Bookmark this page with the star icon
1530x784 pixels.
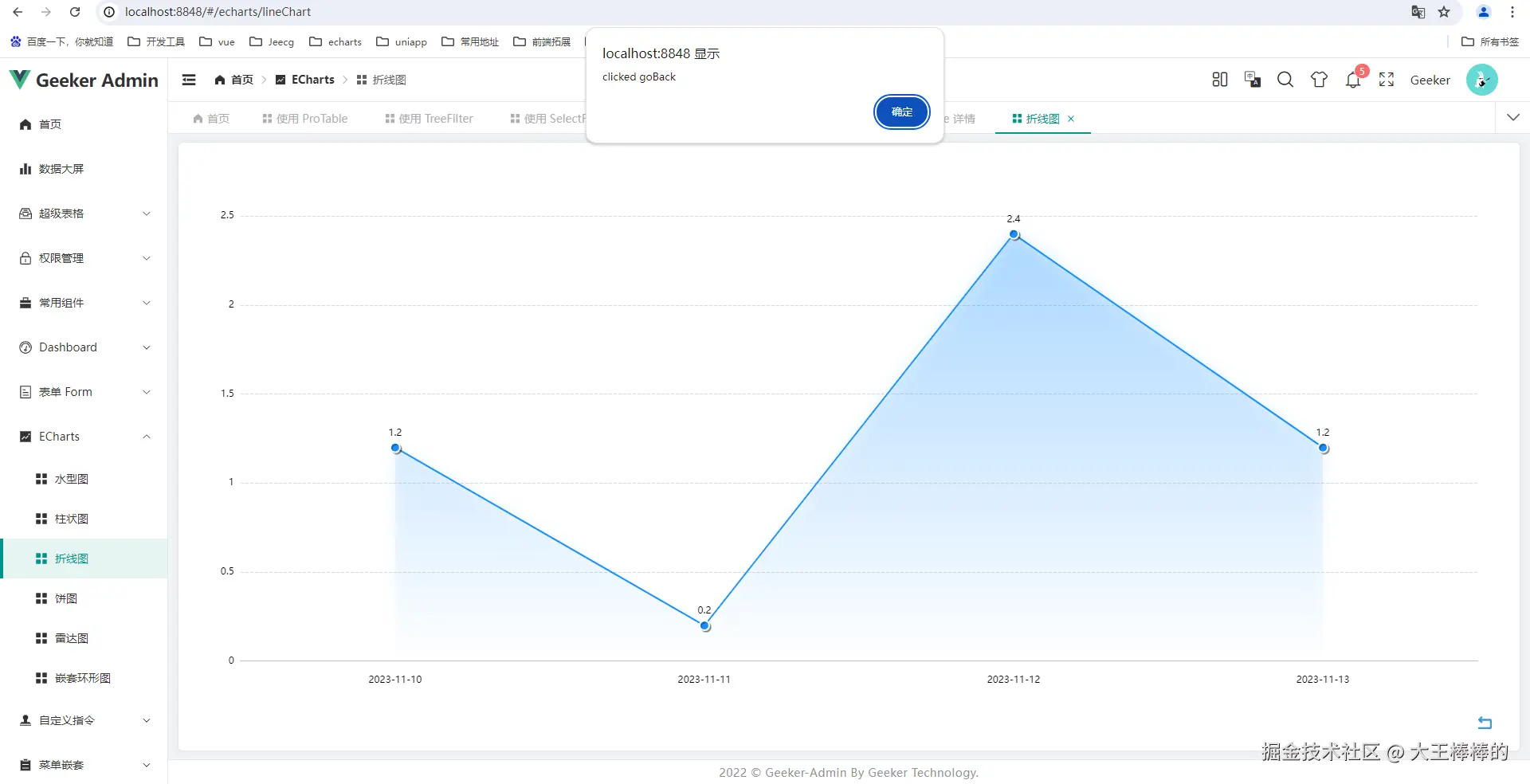coord(1444,12)
